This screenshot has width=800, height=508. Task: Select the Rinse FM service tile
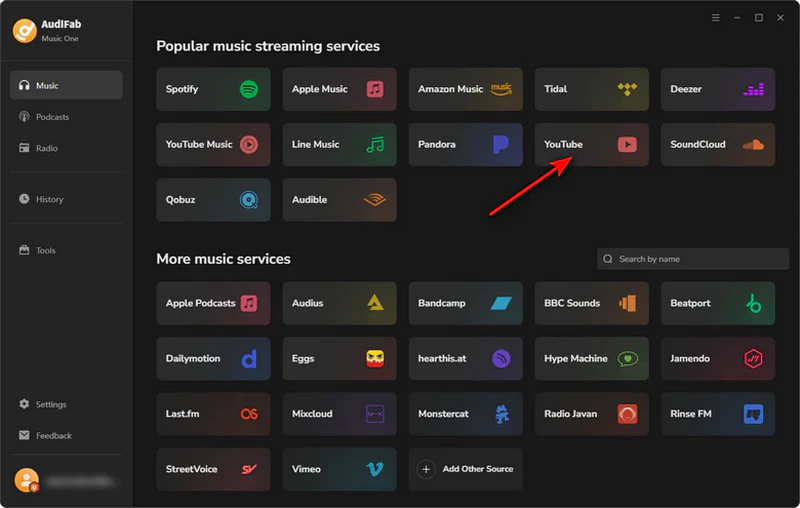pos(718,414)
